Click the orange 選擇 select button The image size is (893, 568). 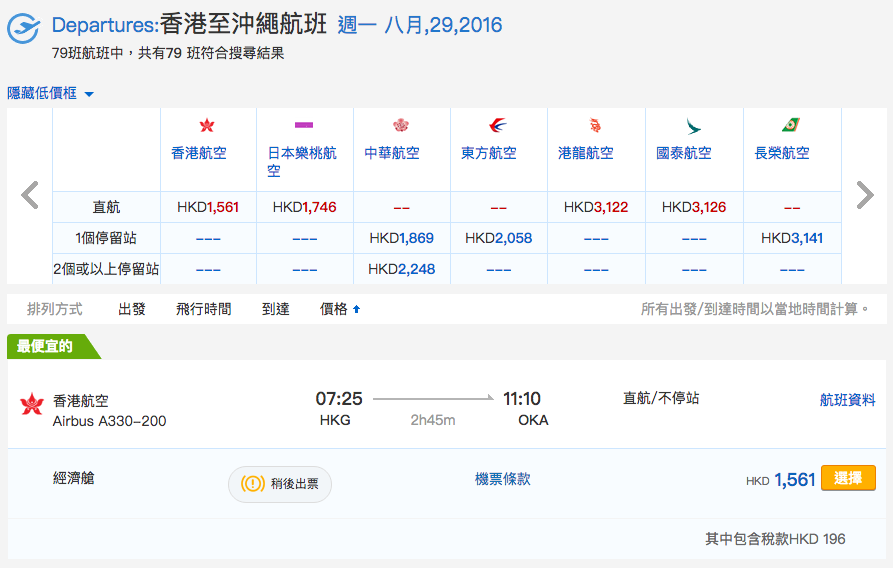(848, 478)
